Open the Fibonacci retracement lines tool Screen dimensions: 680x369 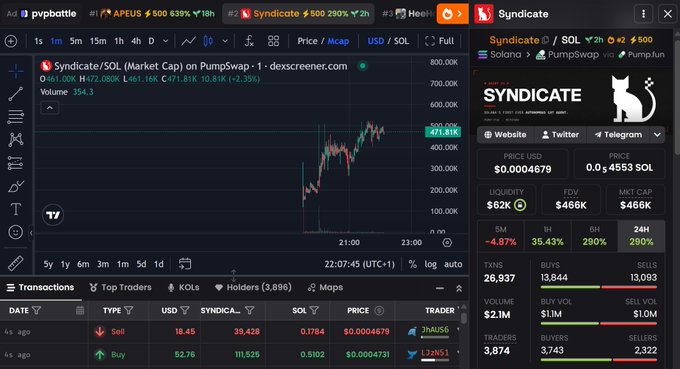point(16,117)
